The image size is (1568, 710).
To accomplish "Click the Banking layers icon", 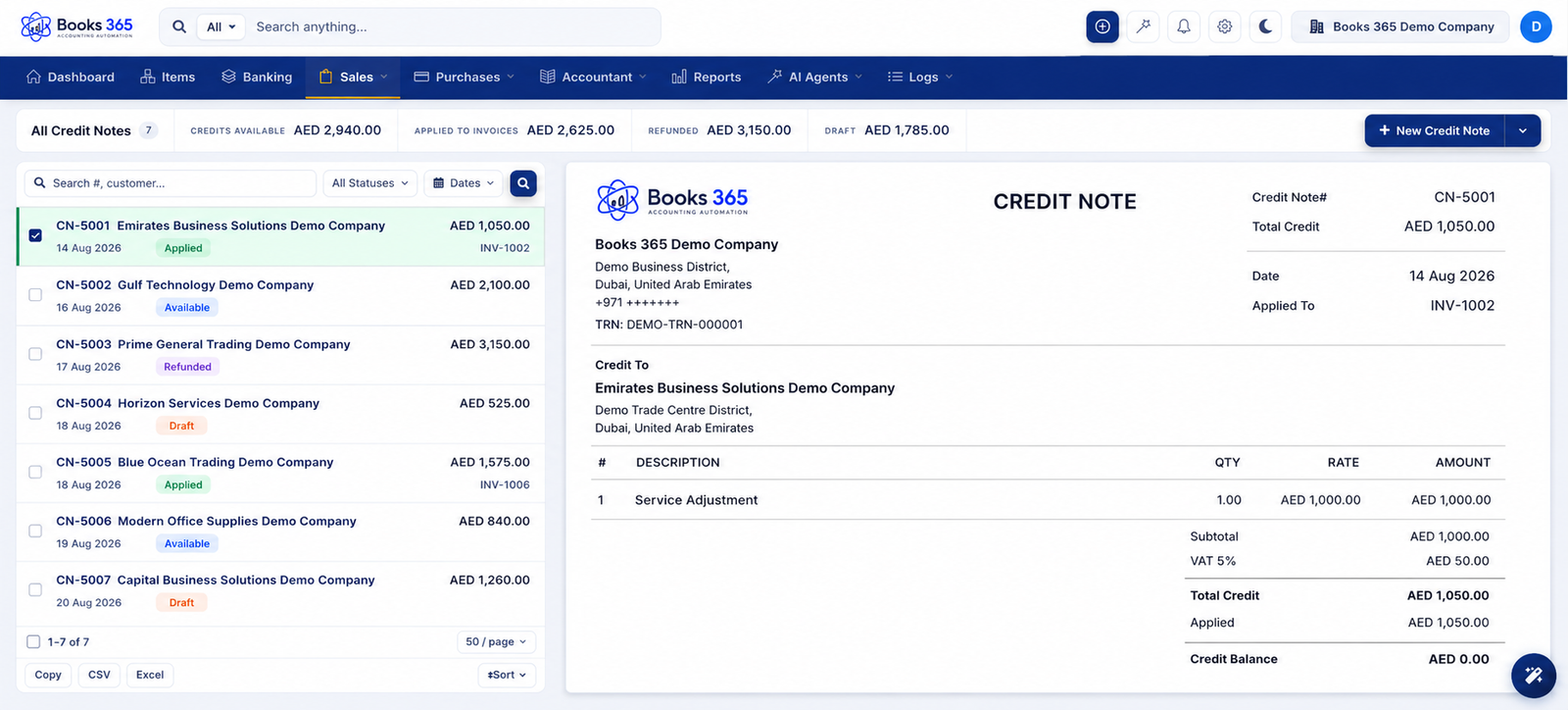I will 228,76.
